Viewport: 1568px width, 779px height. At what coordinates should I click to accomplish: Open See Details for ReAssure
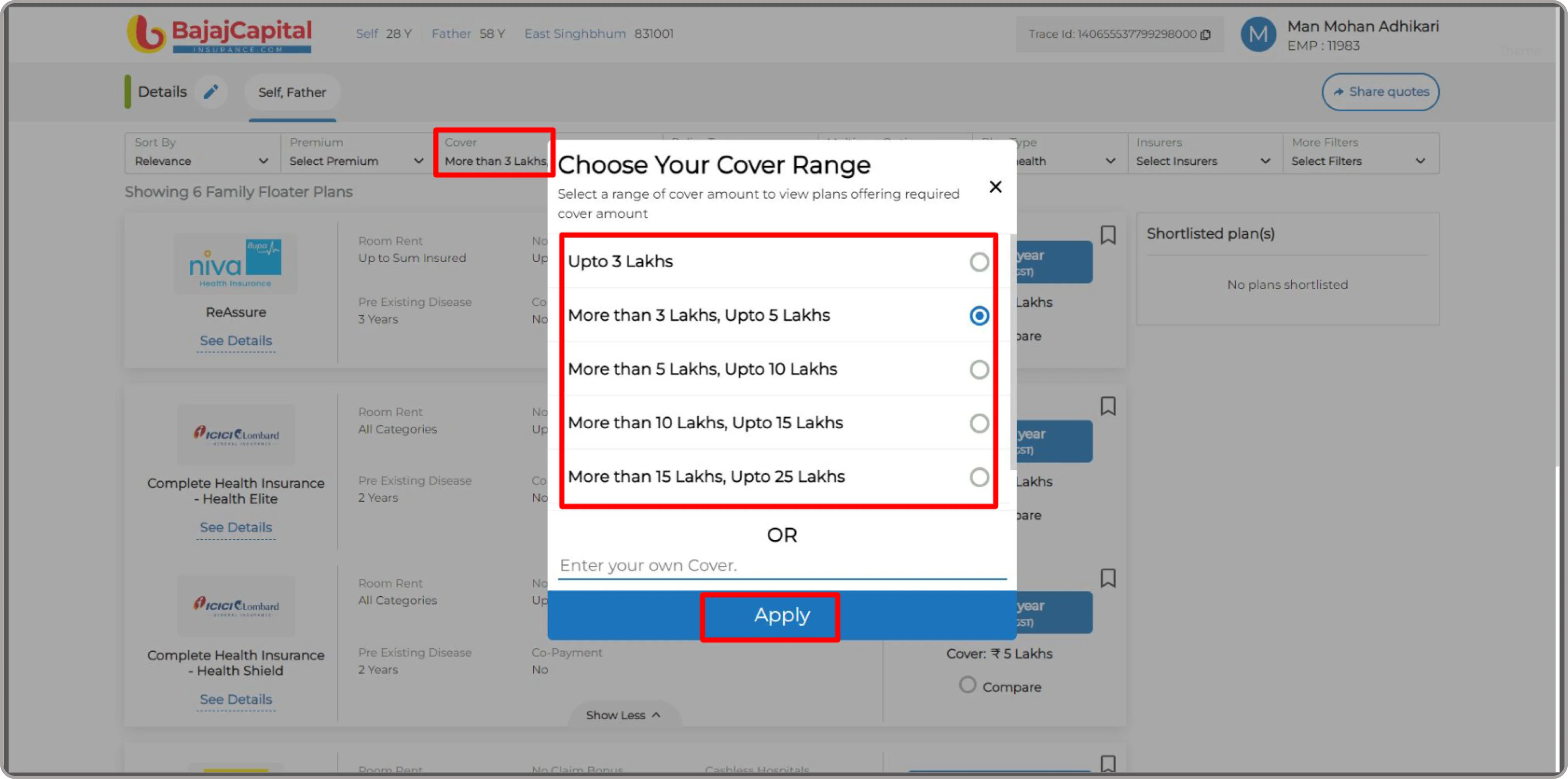click(x=236, y=341)
